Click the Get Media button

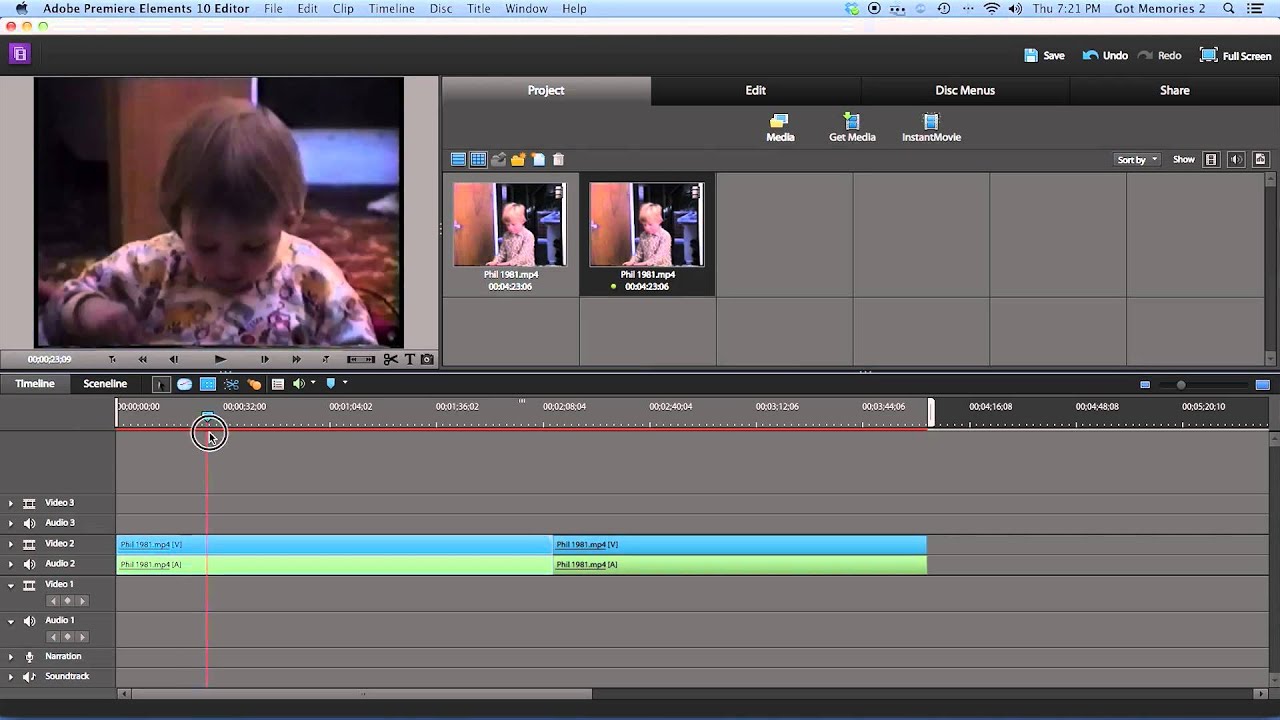(852, 128)
